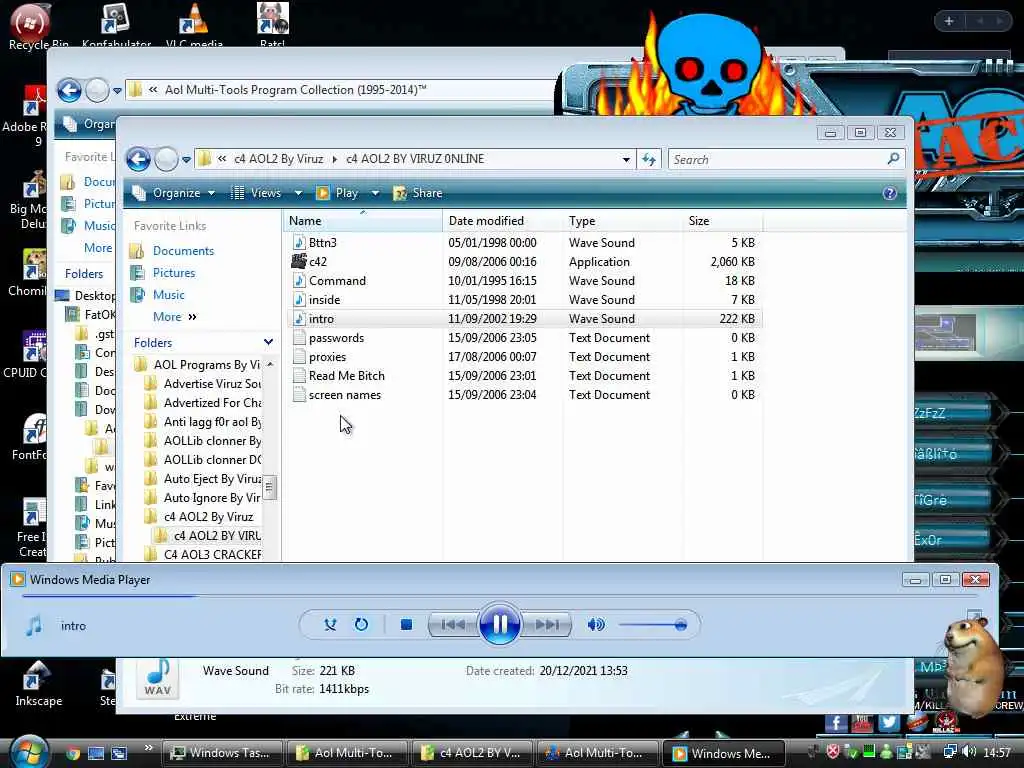
Task: Click the folder tree scrollbar thumb
Action: point(269,487)
